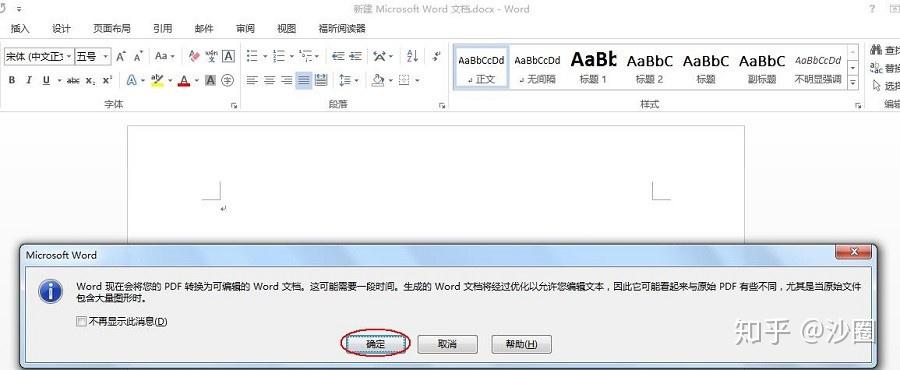This screenshot has height=370, width=900.
Task: Apply subscript formatting
Action: click(90, 81)
